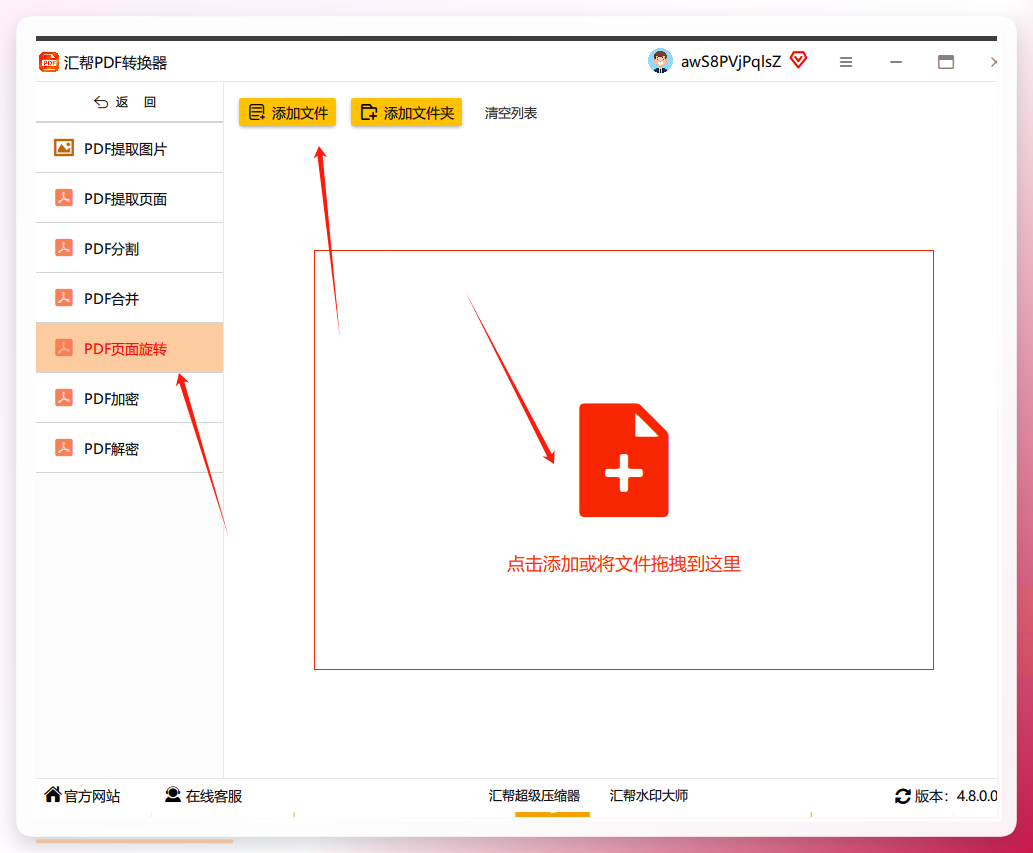Click the PDF合并 sidebar icon
The height and width of the screenshot is (853, 1033).
coord(64,298)
